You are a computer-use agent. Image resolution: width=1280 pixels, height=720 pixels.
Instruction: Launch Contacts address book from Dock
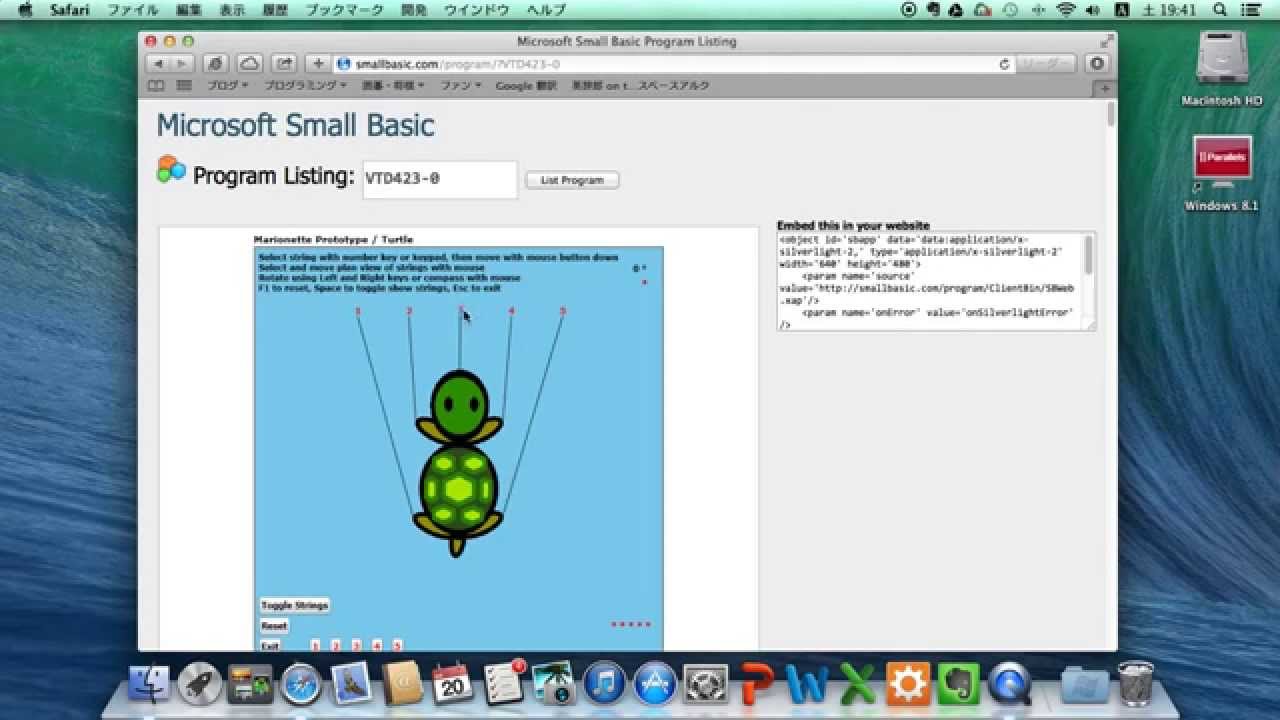tap(402, 684)
